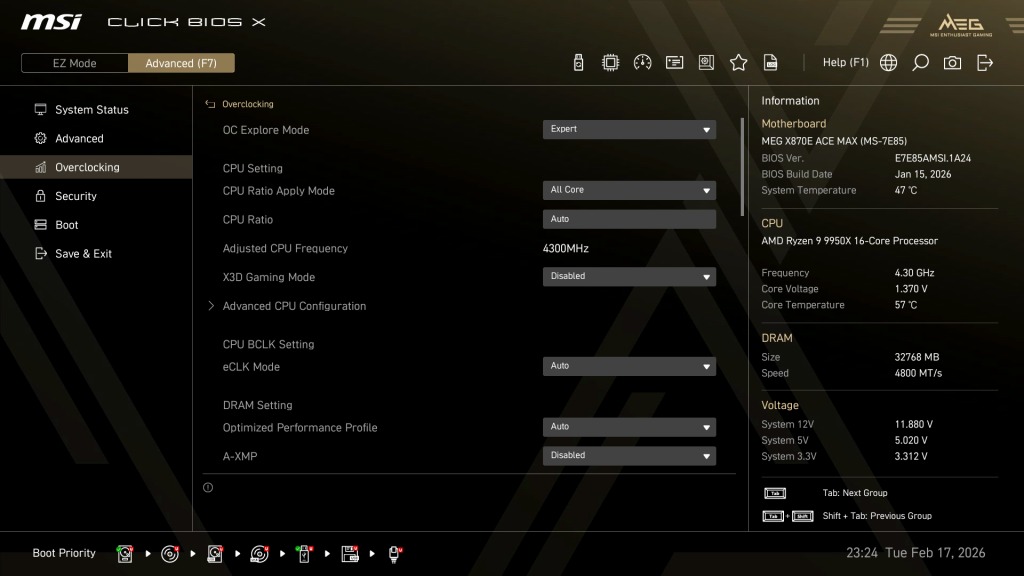1024x576 pixels.
Task: Expand Advanced CPU Configuration submenu
Action: point(294,306)
